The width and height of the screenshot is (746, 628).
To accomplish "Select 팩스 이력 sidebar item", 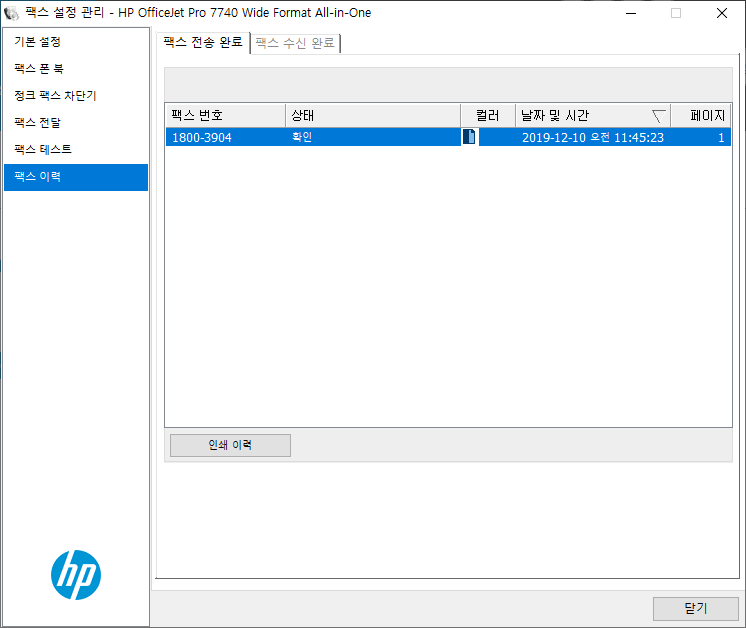I will click(76, 177).
